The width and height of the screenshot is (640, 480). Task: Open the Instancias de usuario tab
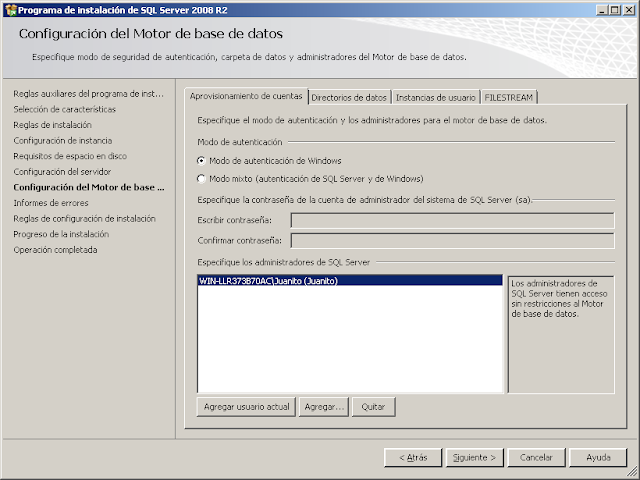436,98
